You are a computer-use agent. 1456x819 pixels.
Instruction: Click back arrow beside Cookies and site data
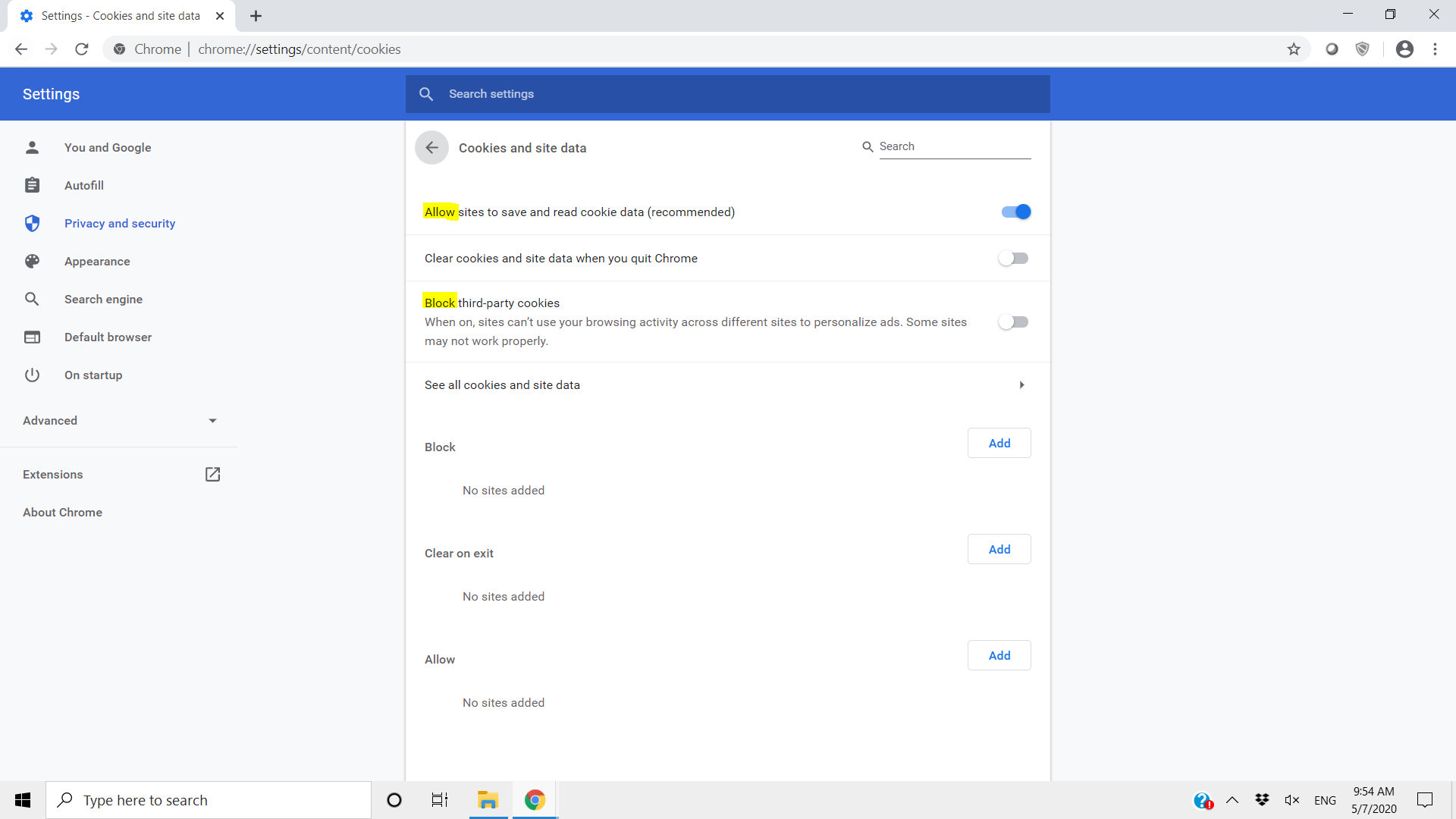[431, 148]
